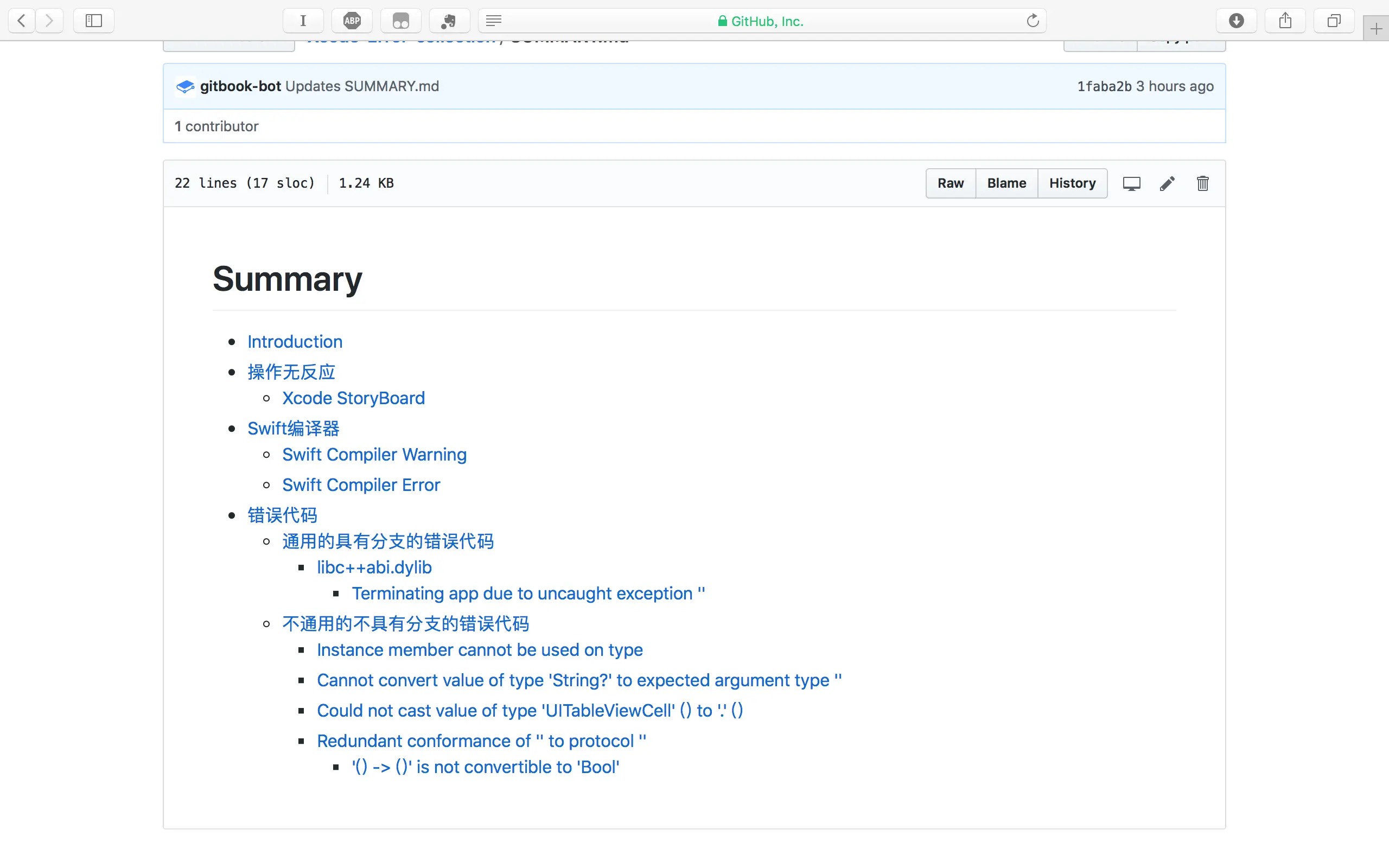Click the 1.24 KB file size text
The image size is (1389, 868).
point(366,183)
